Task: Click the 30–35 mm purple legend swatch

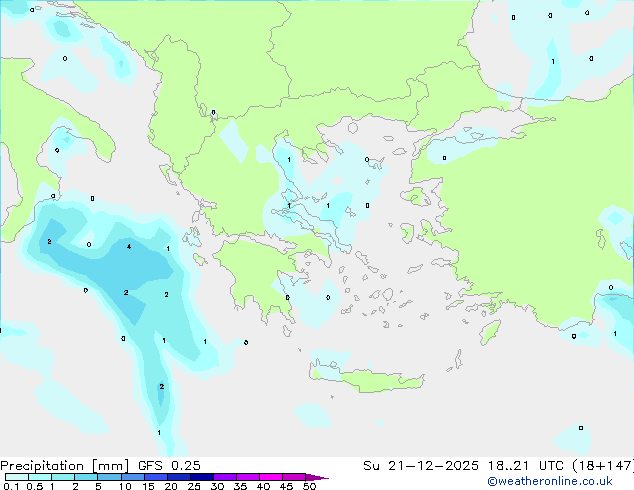Action: click(225, 477)
